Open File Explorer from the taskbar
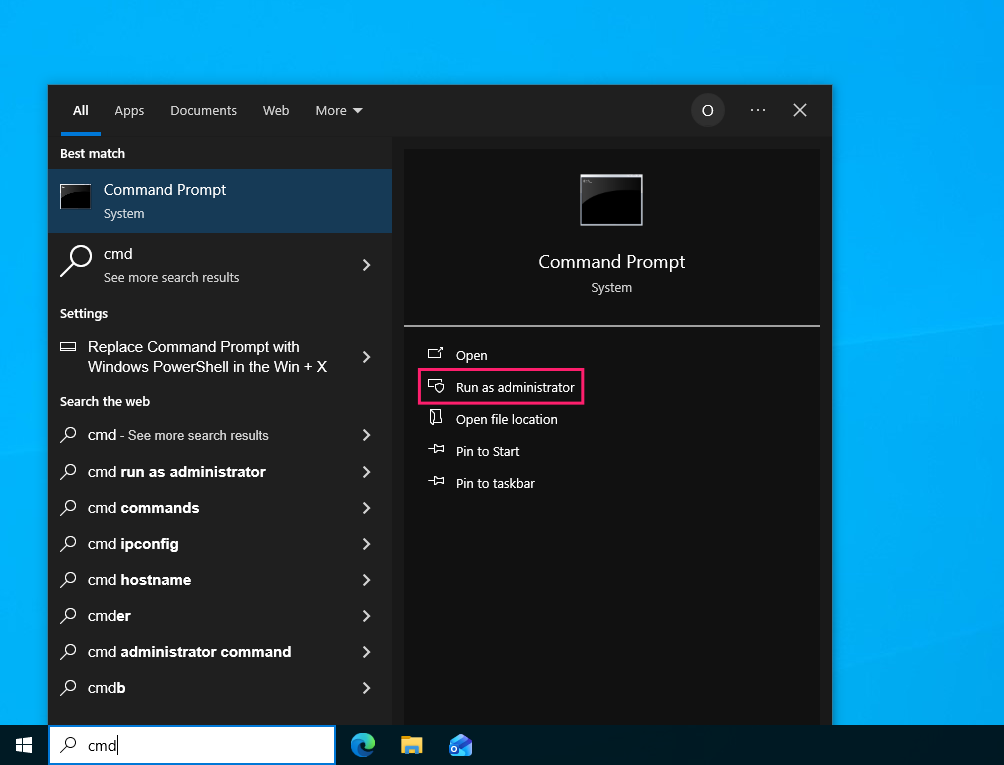 tap(412, 745)
